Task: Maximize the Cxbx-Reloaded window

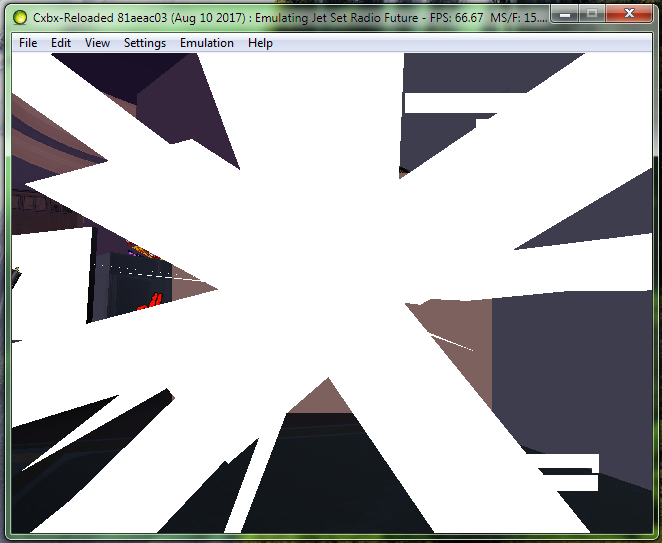Action: tap(592, 14)
